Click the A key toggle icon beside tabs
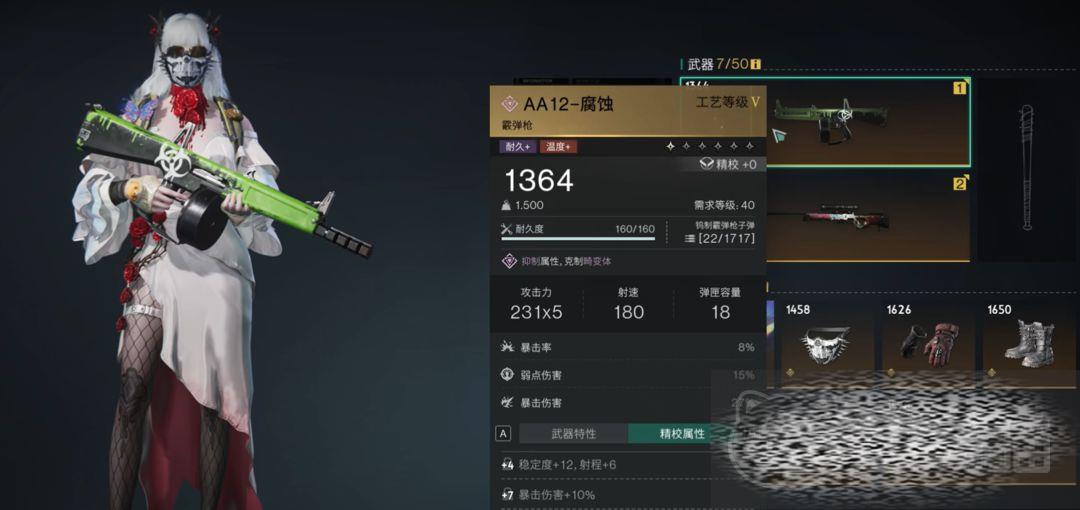Screen dimensions: 1080x510 tap(503, 434)
